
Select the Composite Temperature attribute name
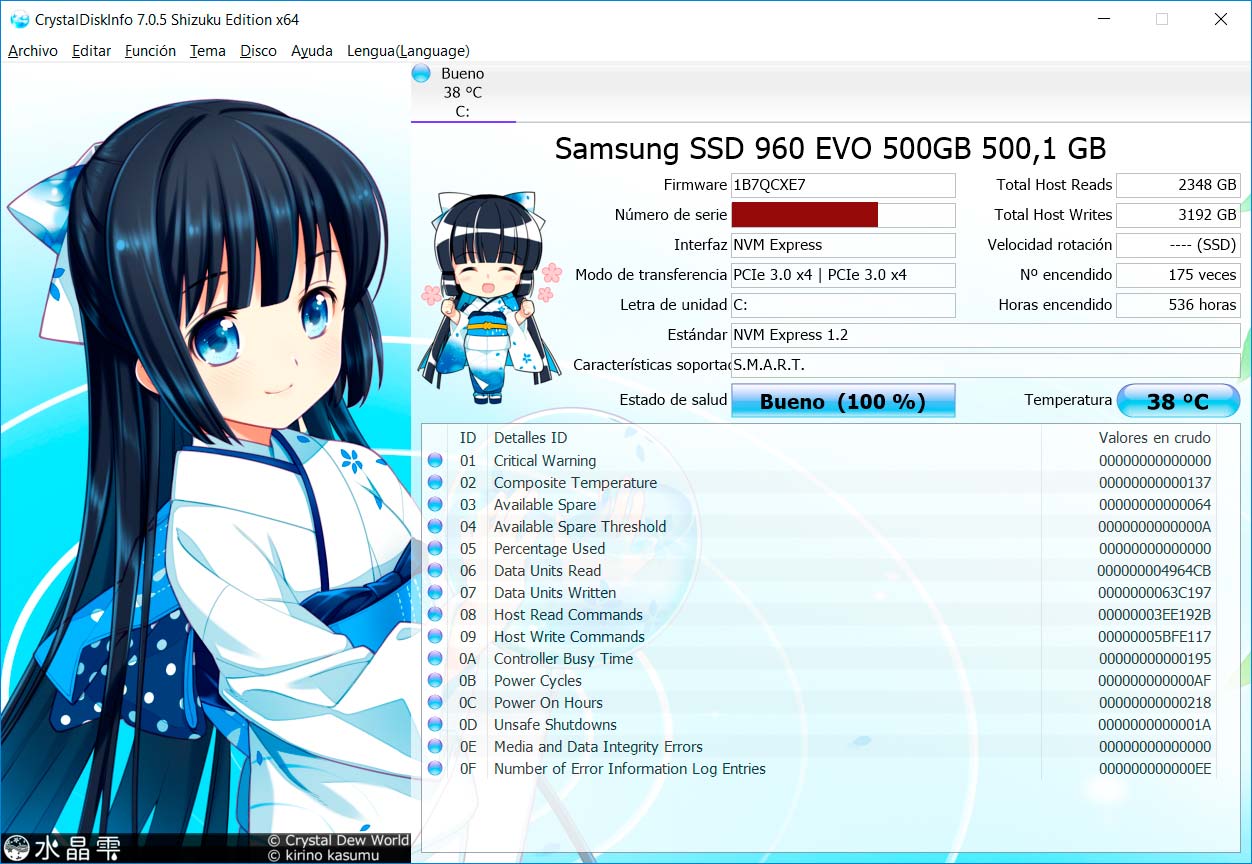tap(575, 483)
